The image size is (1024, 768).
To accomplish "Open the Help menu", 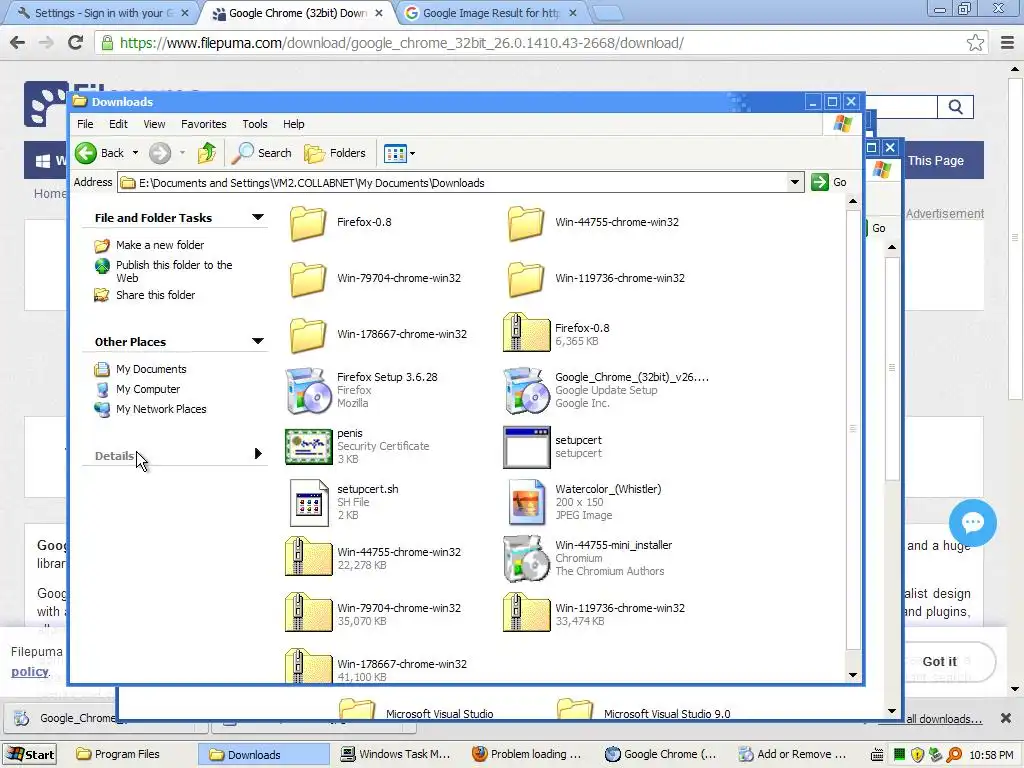I will coord(293,124).
